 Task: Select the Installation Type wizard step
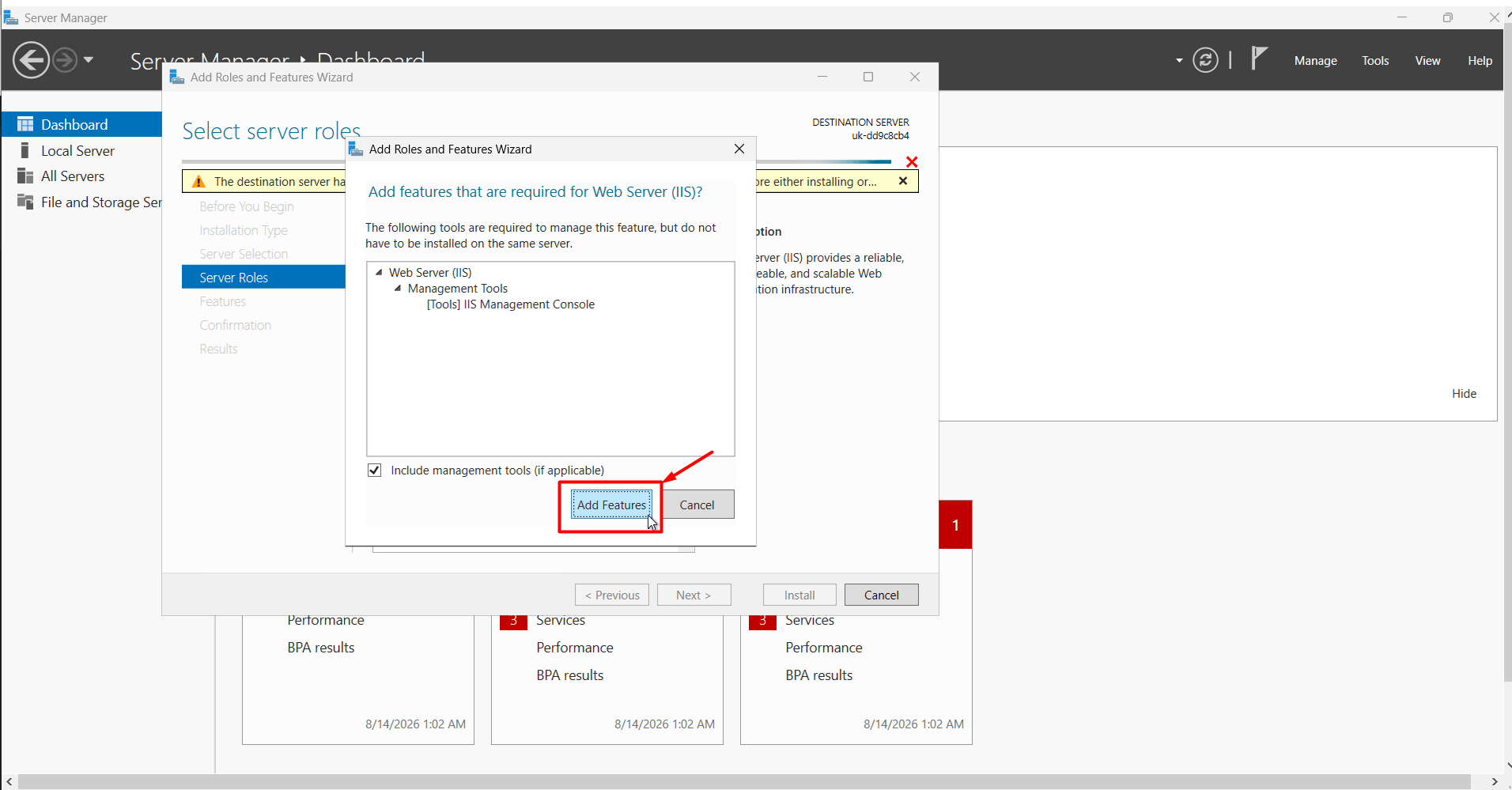[x=243, y=230]
